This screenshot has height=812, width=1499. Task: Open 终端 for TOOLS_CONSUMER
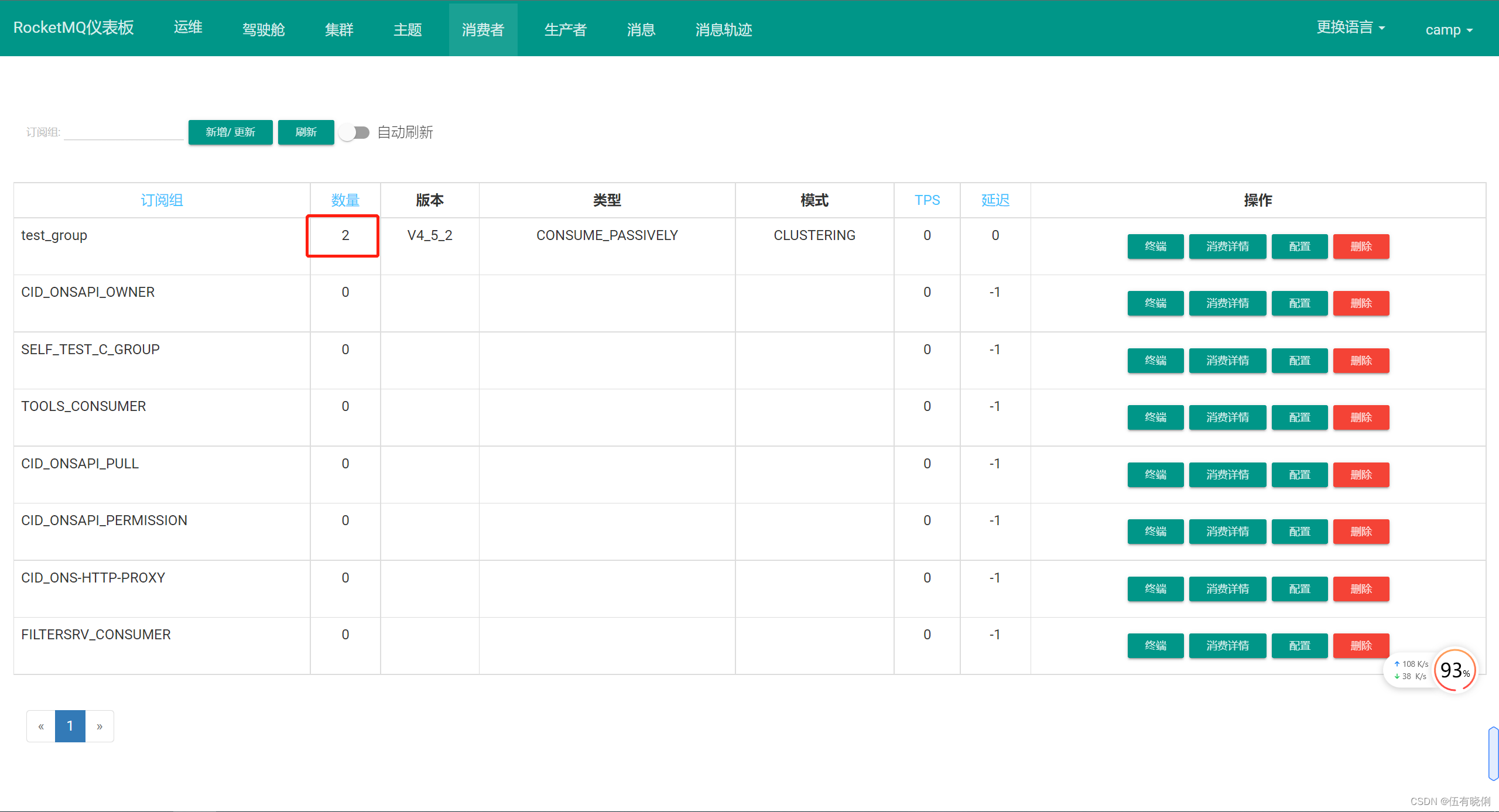[x=1155, y=417]
